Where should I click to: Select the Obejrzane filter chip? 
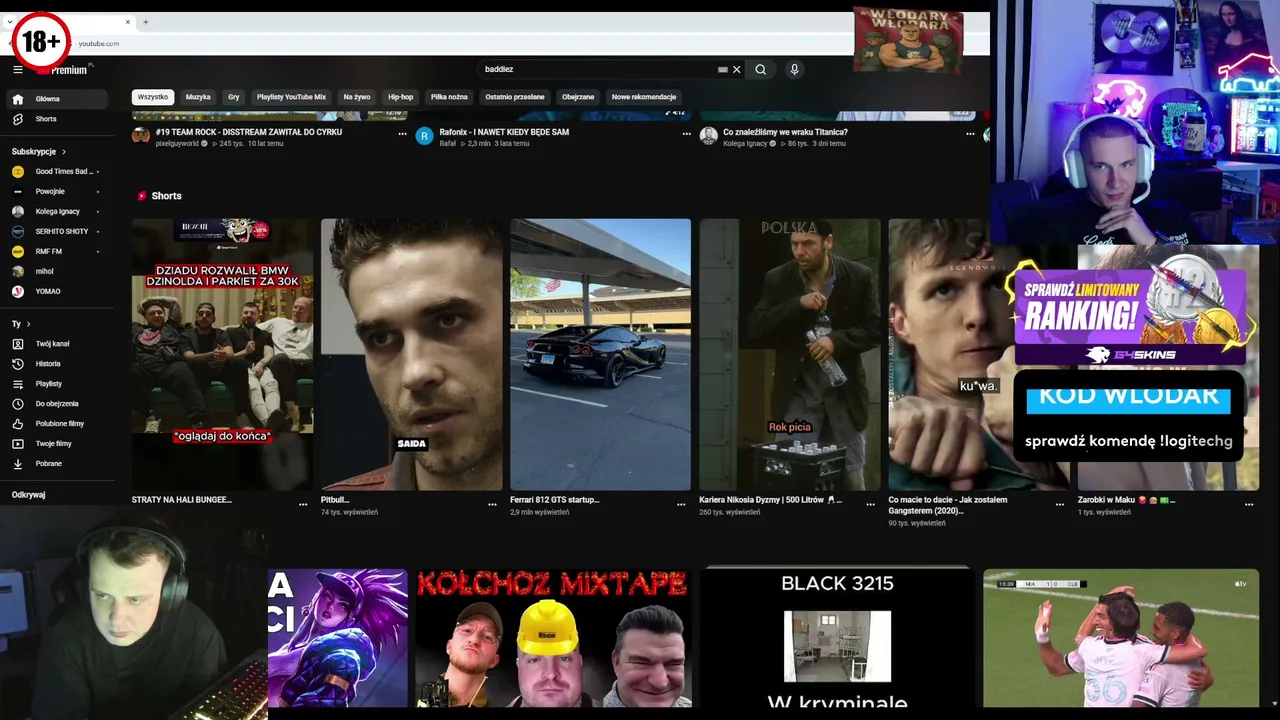pos(578,97)
